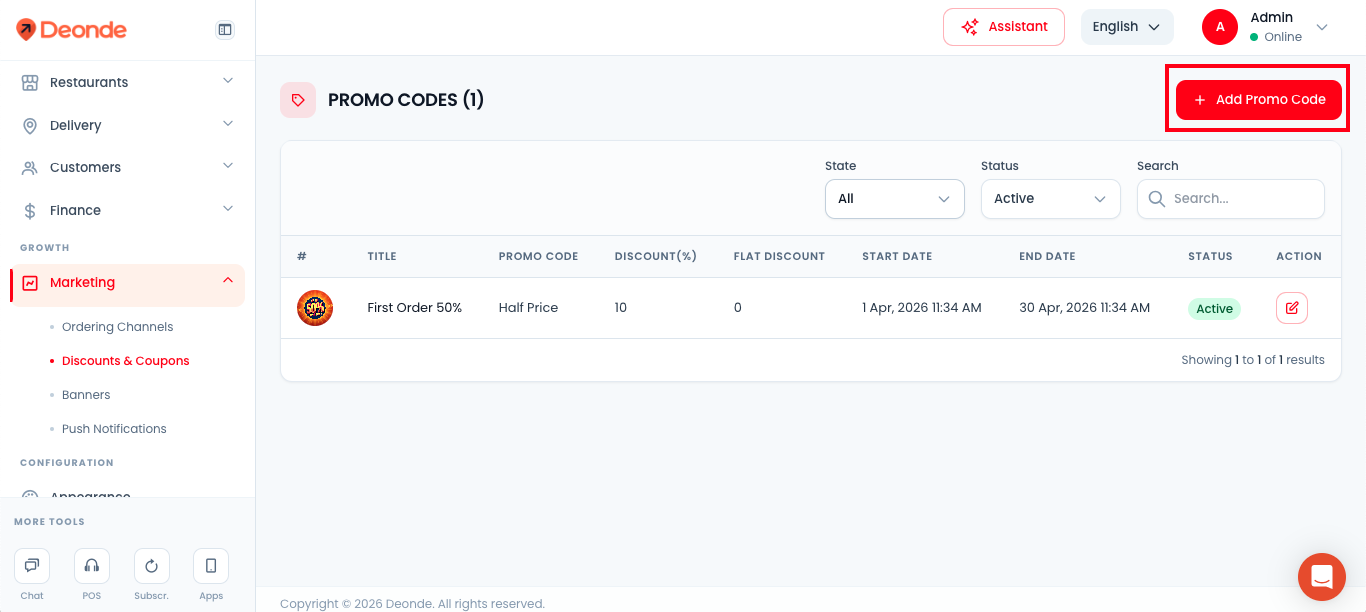Click the Deonde logo
Viewport: 1366px width, 612px height.
(71, 29)
